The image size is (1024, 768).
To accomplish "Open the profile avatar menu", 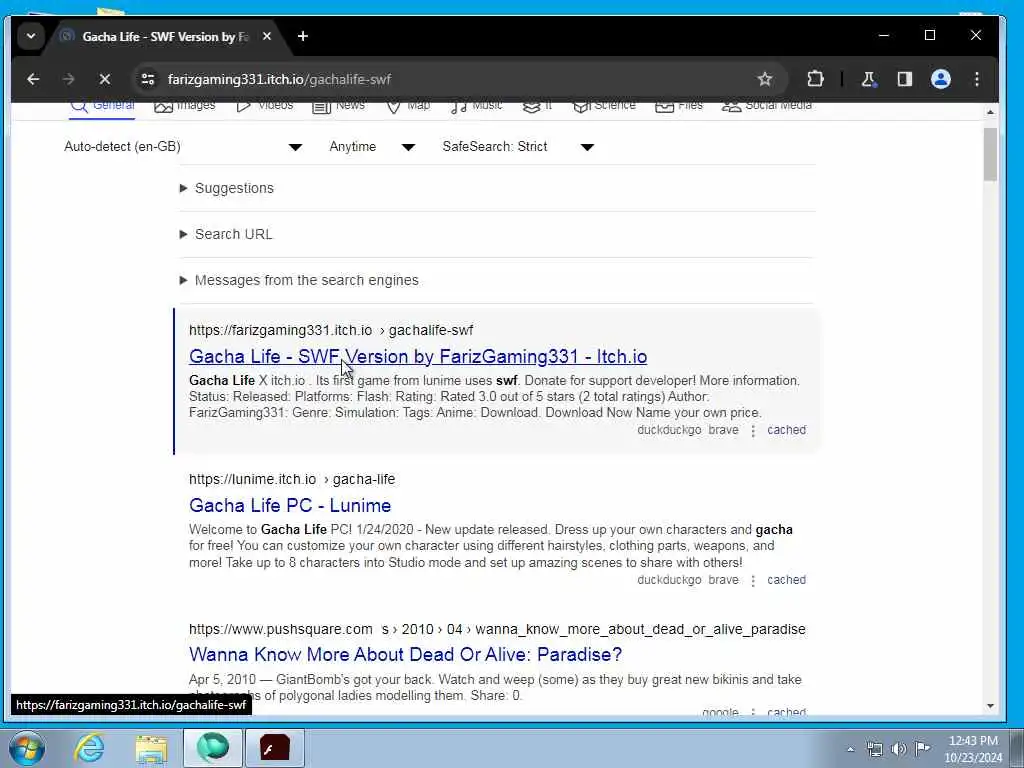I will pyautogui.click(x=940, y=79).
